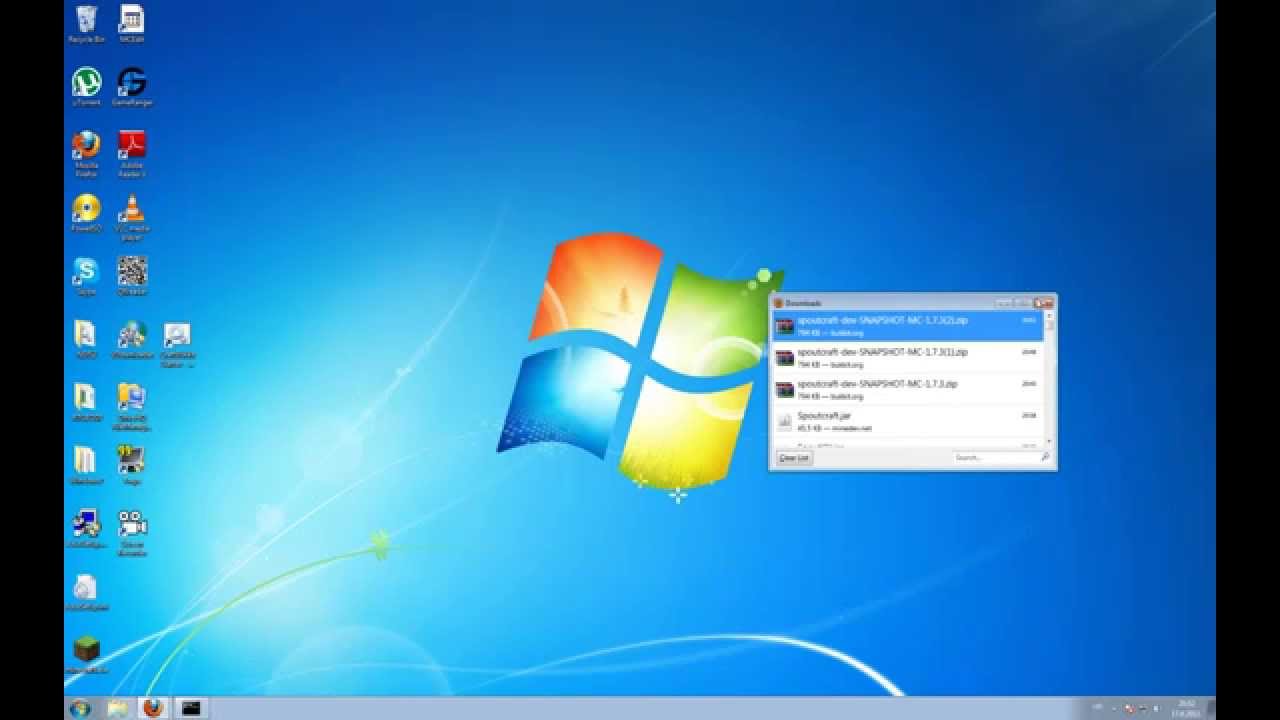Open the MCEdit desktop shortcut
This screenshot has width=1280, height=720.
131,22
